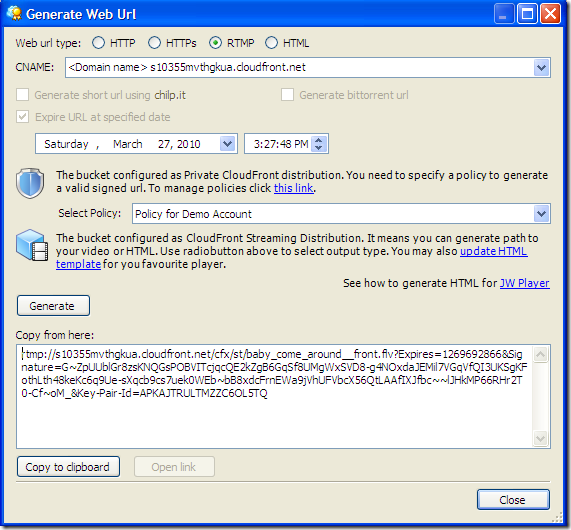The height and width of the screenshot is (530, 571).
Task: Open the JW Player help link
Action: click(525, 283)
